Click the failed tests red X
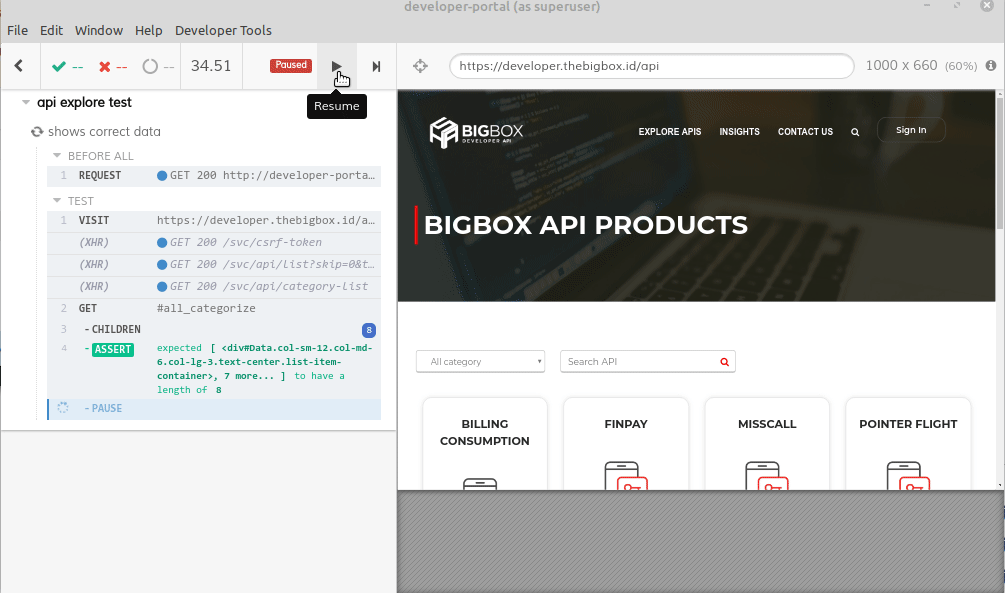Image resolution: width=1005 pixels, height=593 pixels. [x=104, y=66]
